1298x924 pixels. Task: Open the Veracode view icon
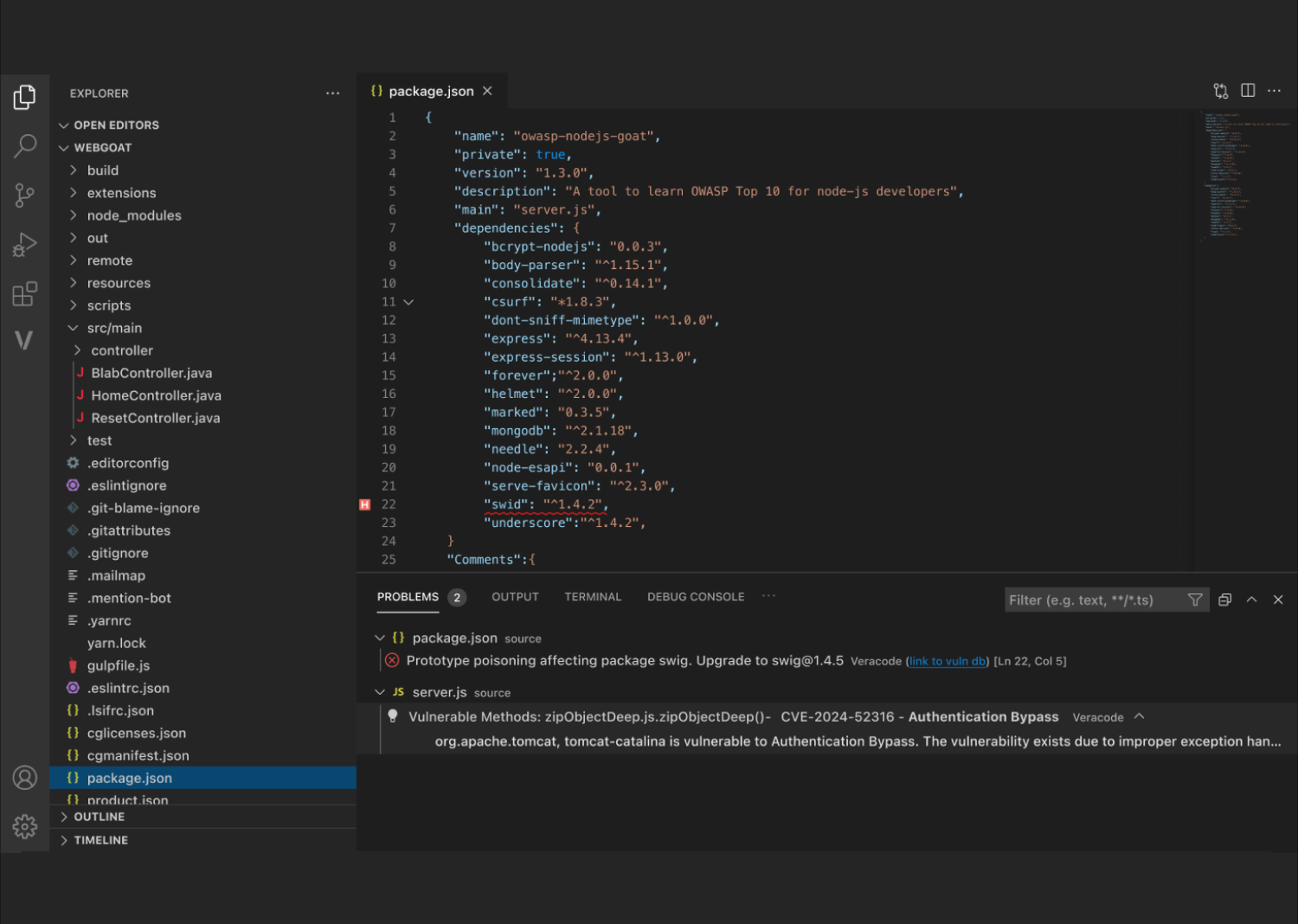[24, 340]
